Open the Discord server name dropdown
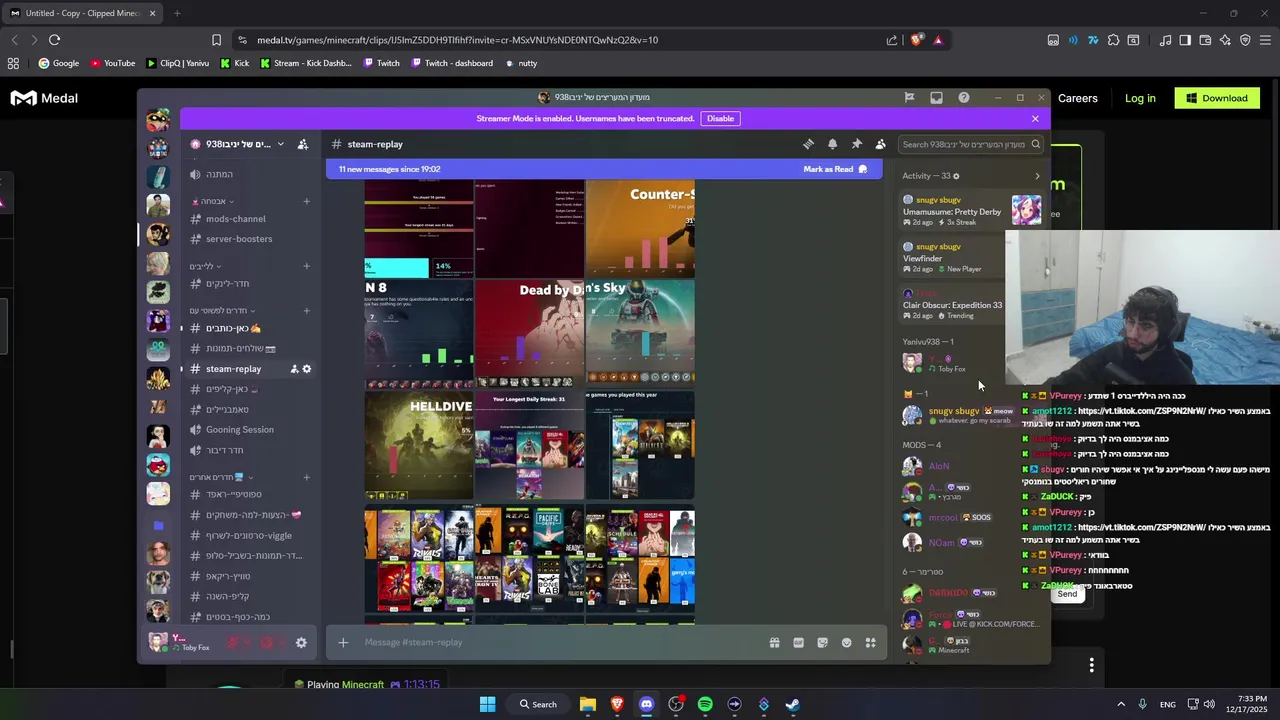This screenshot has width=1280, height=720. (x=237, y=144)
